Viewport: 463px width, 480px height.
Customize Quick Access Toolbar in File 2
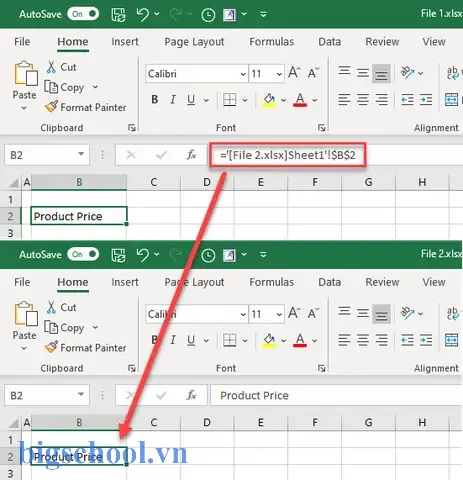[263, 255]
